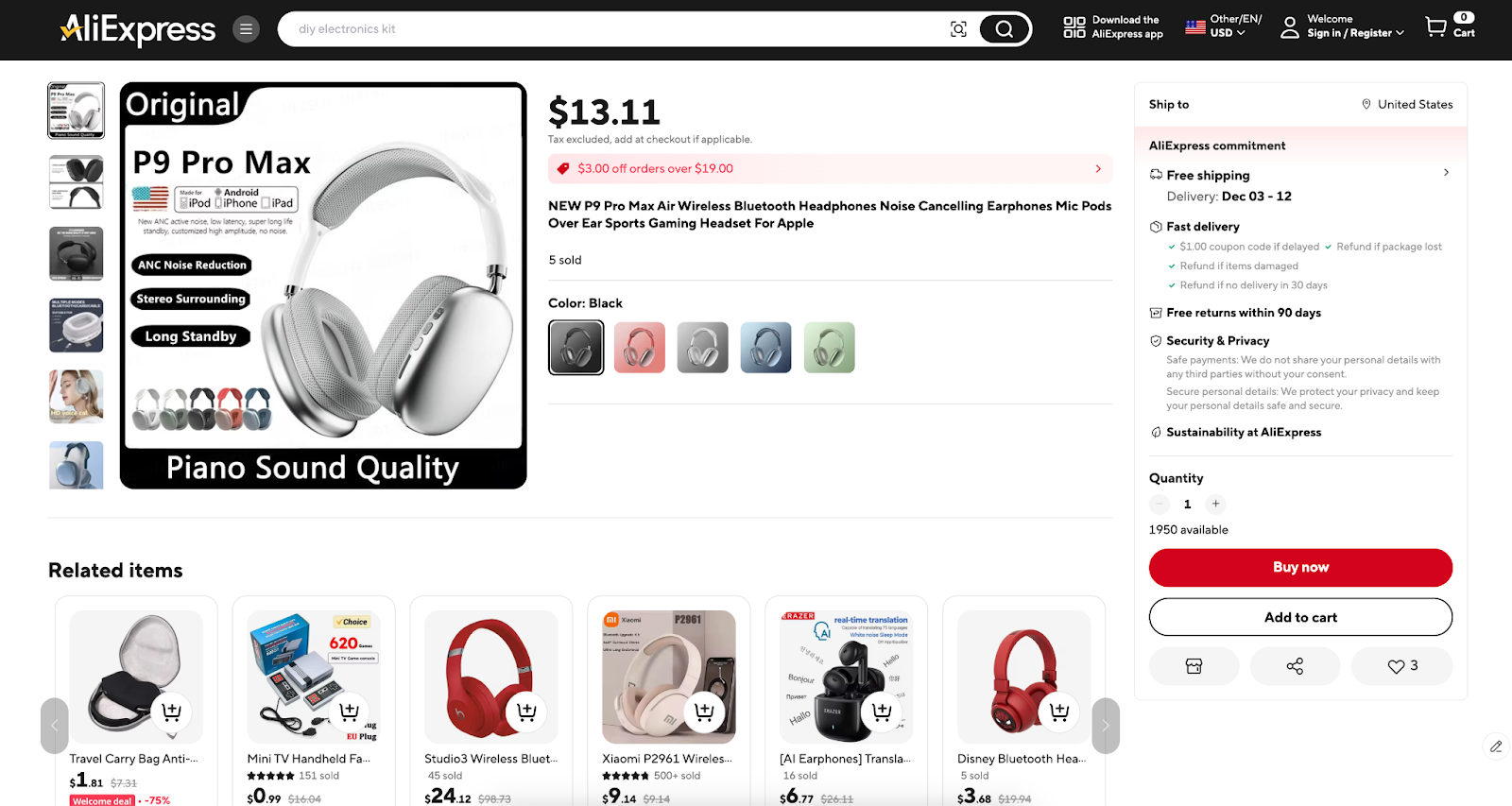1512x806 pixels.
Task: Open the hamburger categories menu
Action: click(246, 29)
